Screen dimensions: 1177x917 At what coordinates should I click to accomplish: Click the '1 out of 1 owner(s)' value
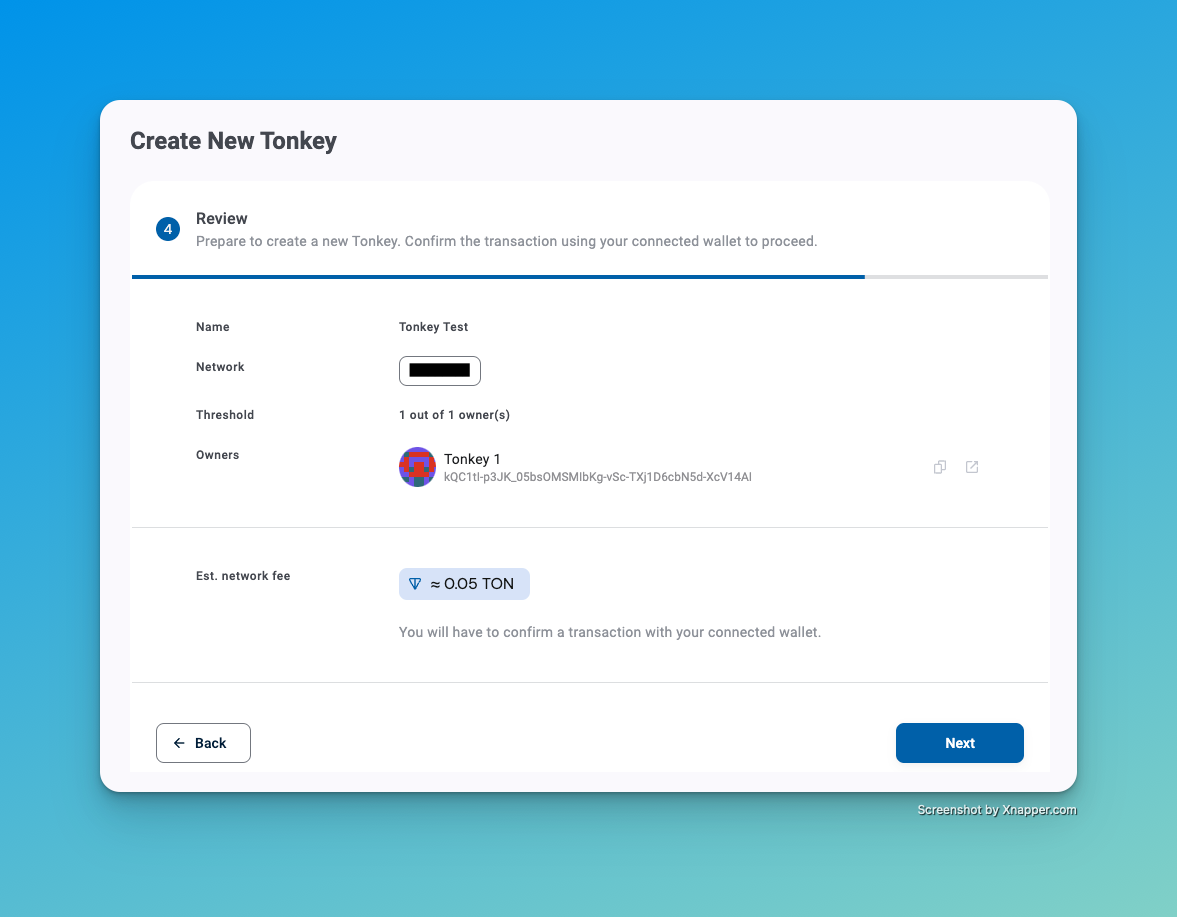[x=454, y=415]
